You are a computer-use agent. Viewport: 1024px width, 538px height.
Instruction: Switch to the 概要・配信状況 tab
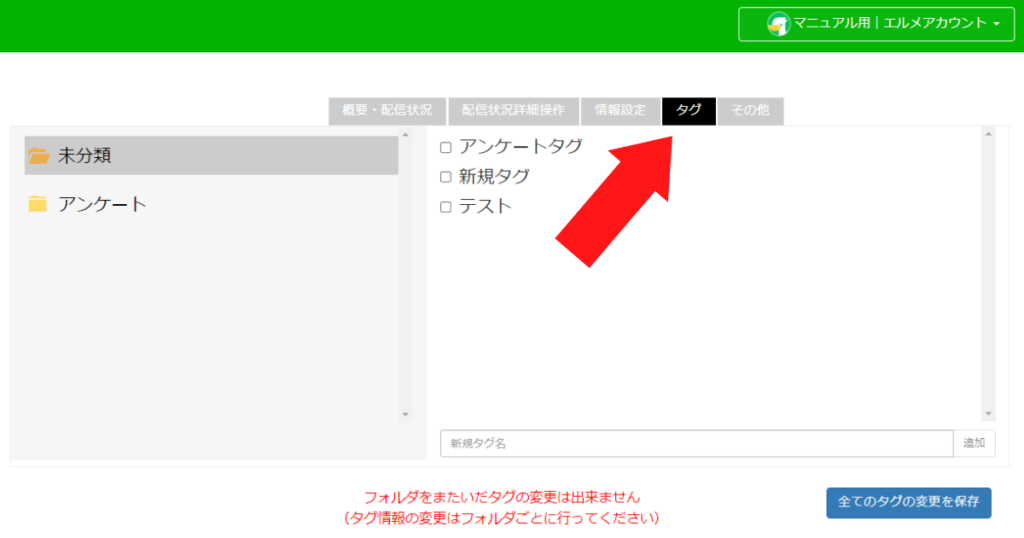pos(387,110)
